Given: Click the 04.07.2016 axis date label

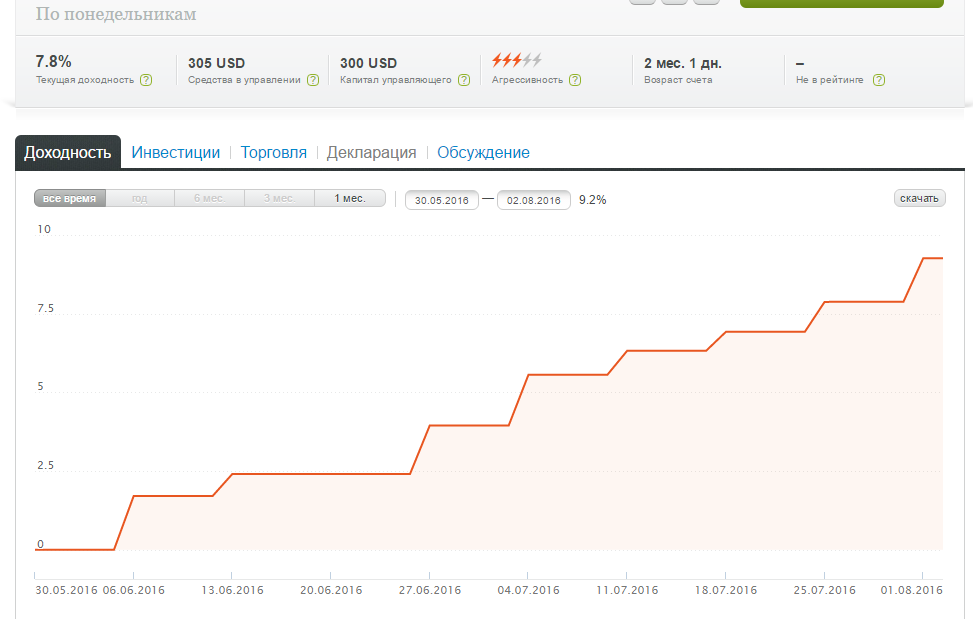Looking at the screenshot, I should click(528, 590).
